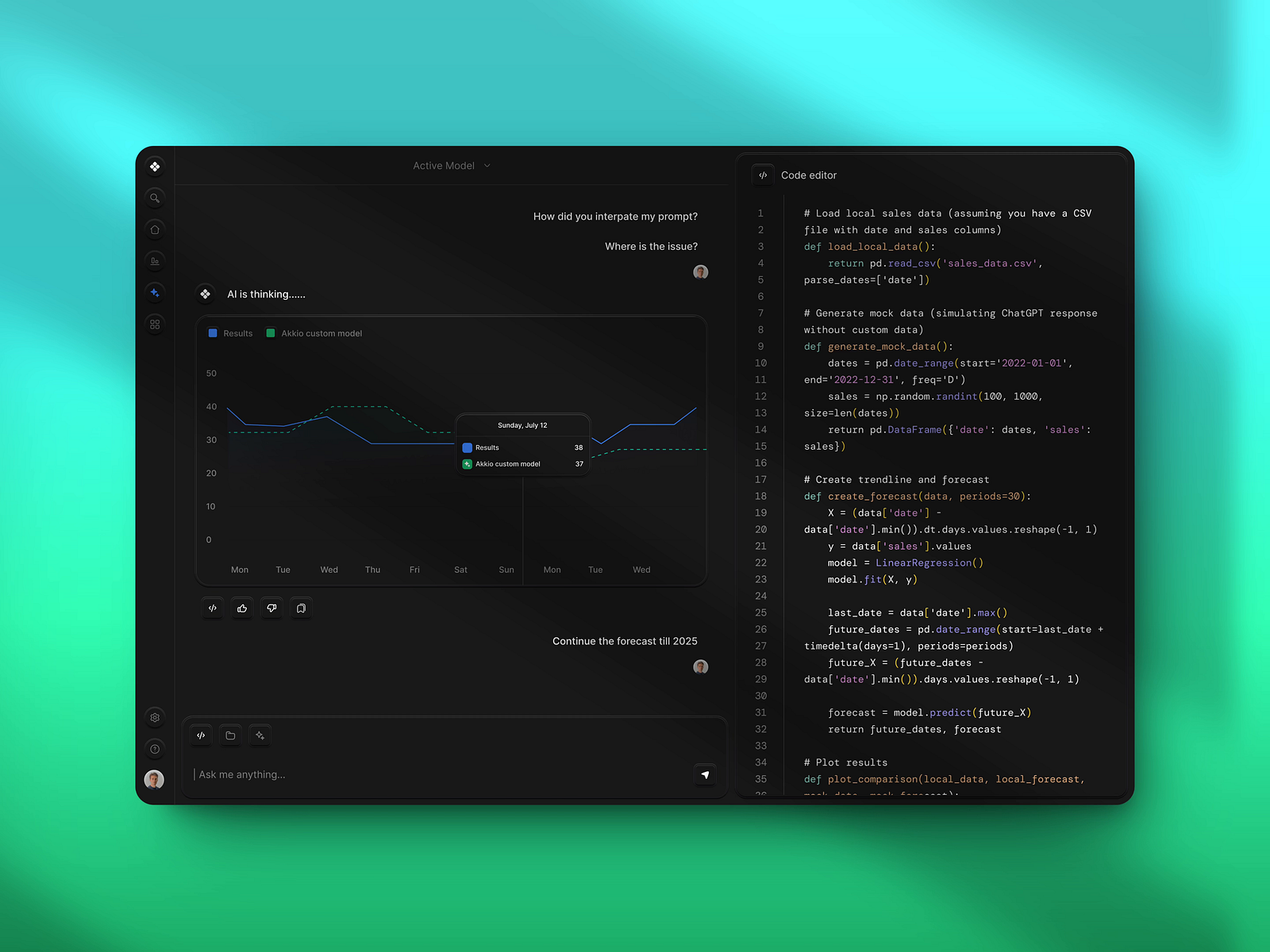The height and width of the screenshot is (952, 1270).
Task: Toggle the Akkio custom model legend entry
Action: pos(314,333)
